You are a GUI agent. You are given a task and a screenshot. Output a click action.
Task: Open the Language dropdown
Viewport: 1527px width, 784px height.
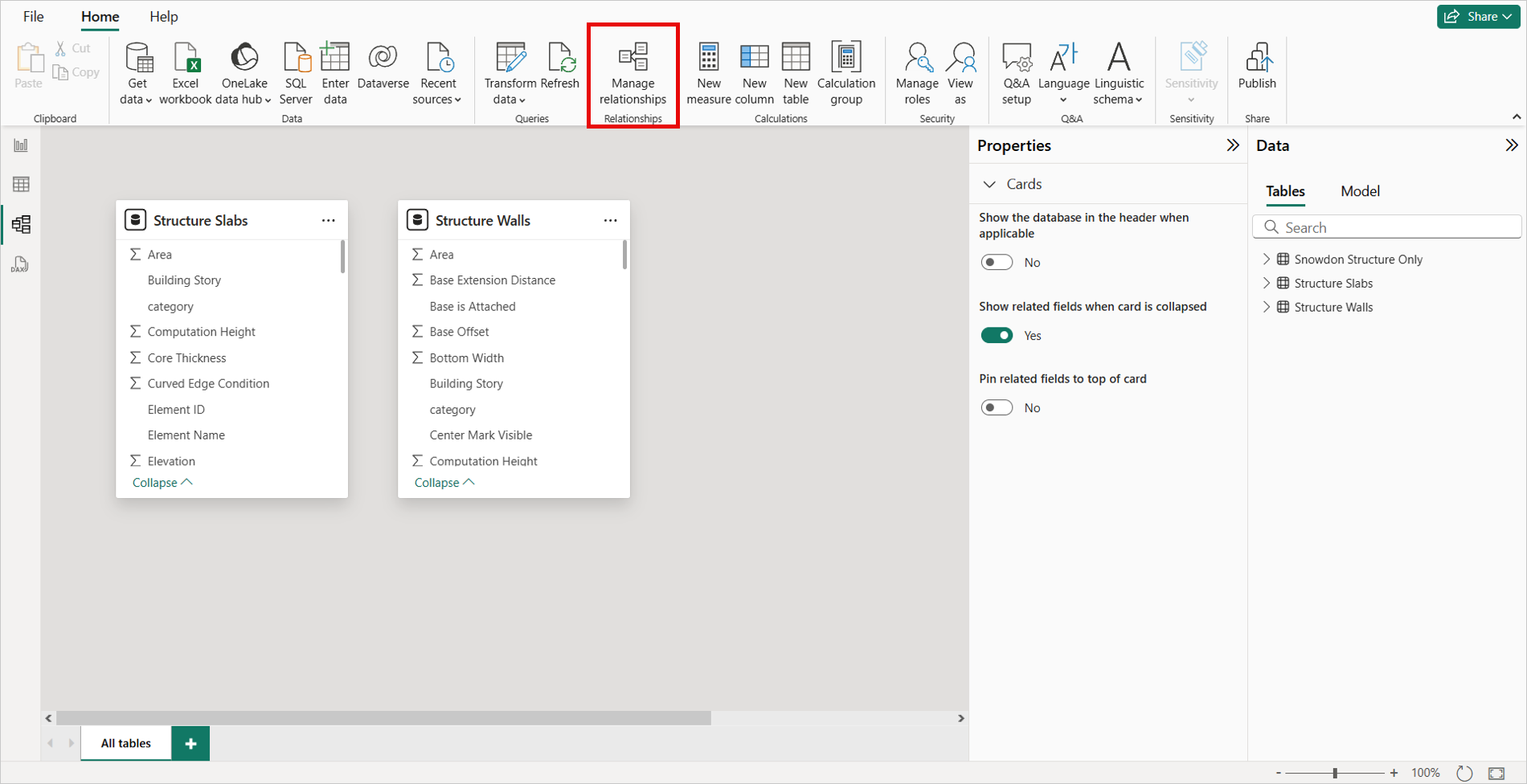click(x=1063, y=74)
